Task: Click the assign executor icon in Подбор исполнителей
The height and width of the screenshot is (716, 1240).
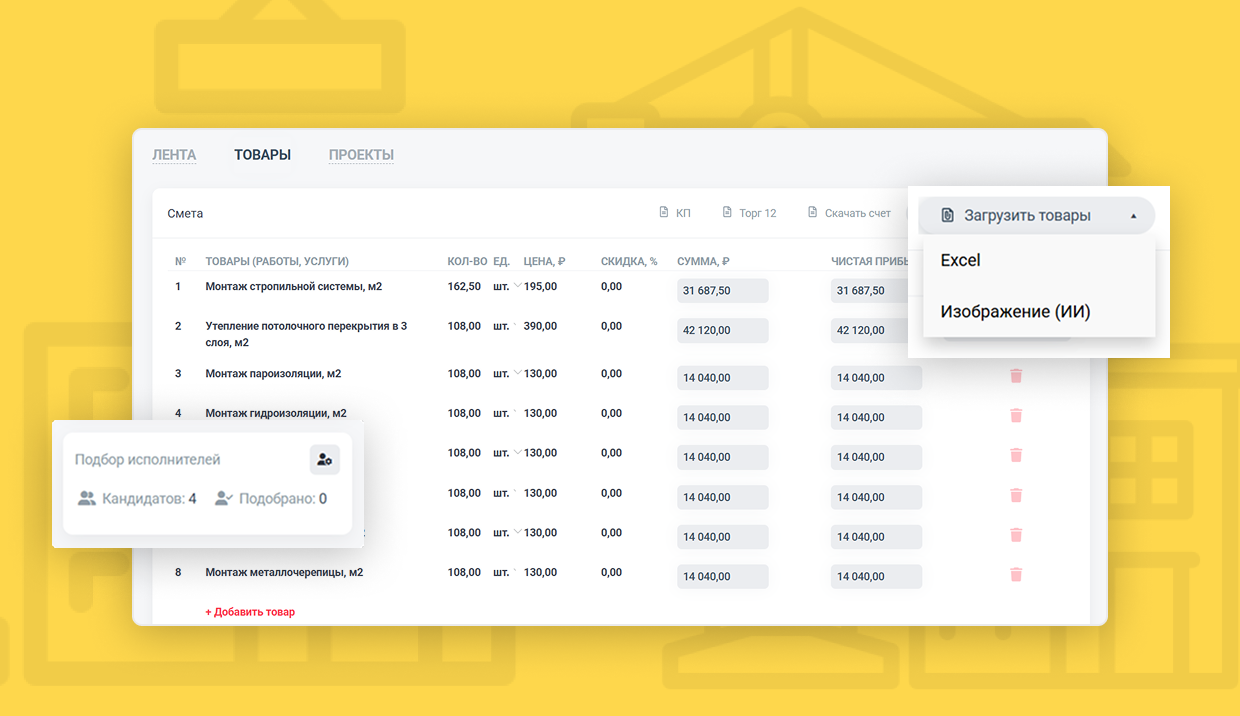Action: pos(324,460)
